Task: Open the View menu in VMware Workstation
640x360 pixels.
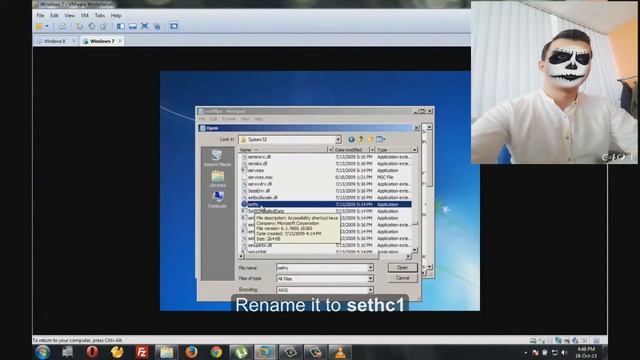Action: coord(69,16)
